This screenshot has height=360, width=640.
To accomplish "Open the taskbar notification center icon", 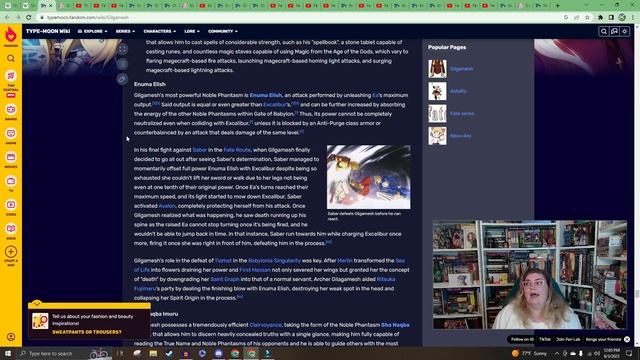I will tap(629, 353).
